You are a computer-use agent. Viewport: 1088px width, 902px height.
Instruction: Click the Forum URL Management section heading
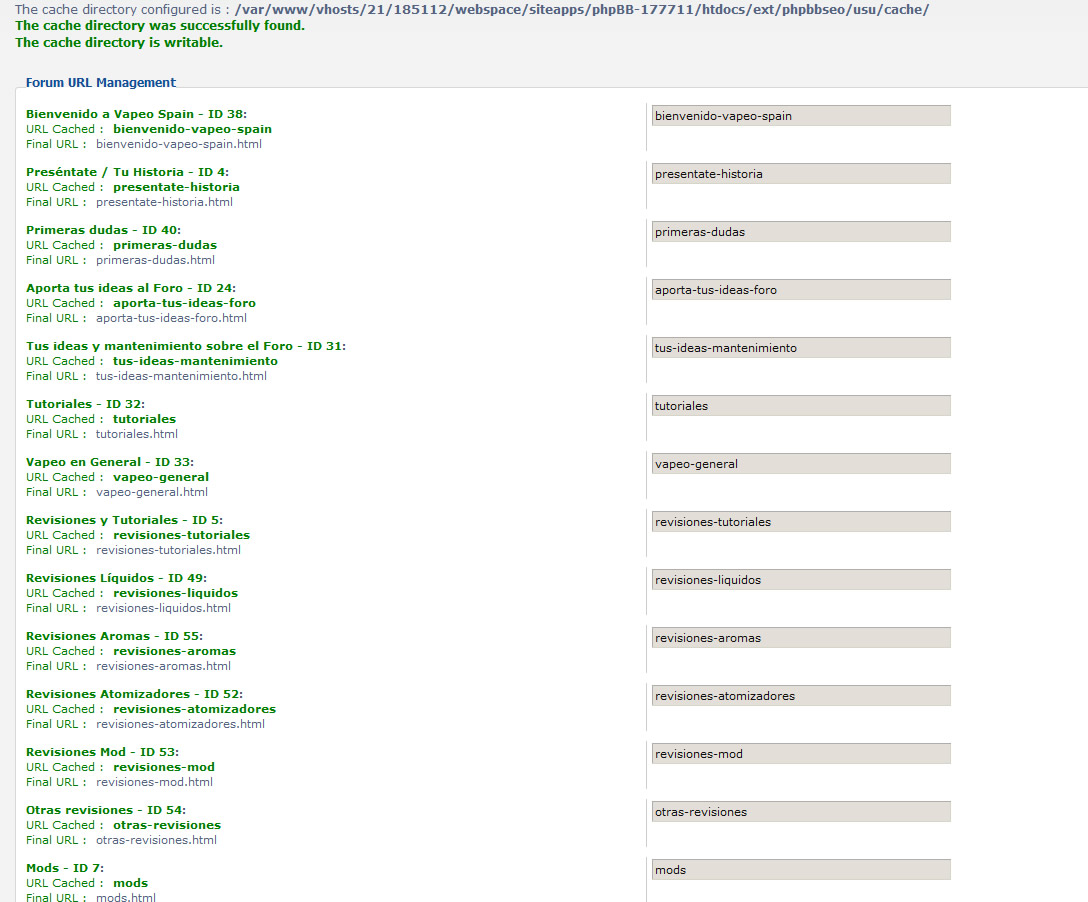(100, 83)
